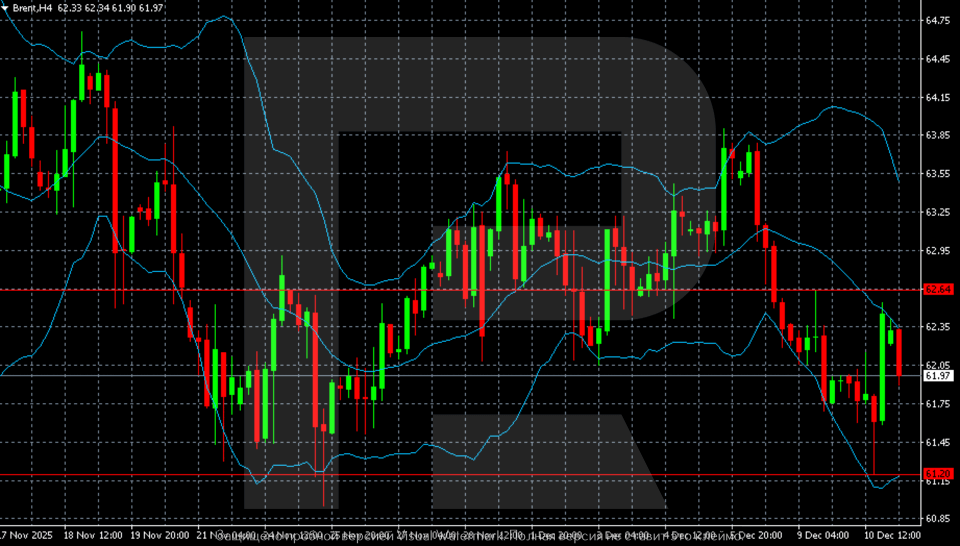960x546 pixels.
Task: Click the 60.85 price scale label
Action: (937, 519)
